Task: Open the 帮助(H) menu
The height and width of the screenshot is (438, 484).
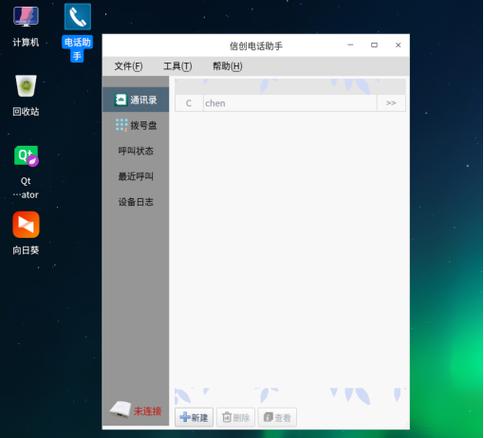Action: pos(227,66)
